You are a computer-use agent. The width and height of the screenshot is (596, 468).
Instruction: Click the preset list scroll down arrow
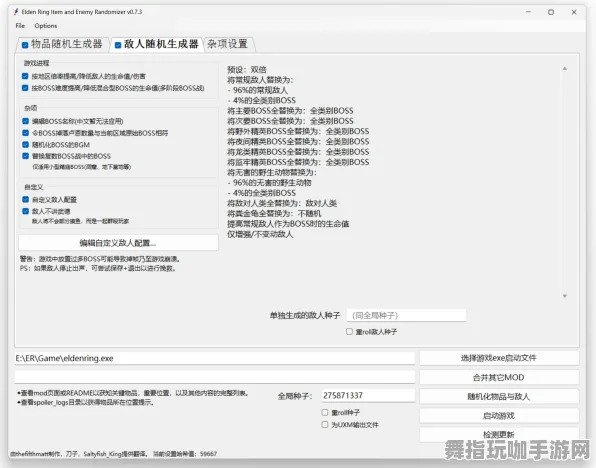tap(565, 296)
